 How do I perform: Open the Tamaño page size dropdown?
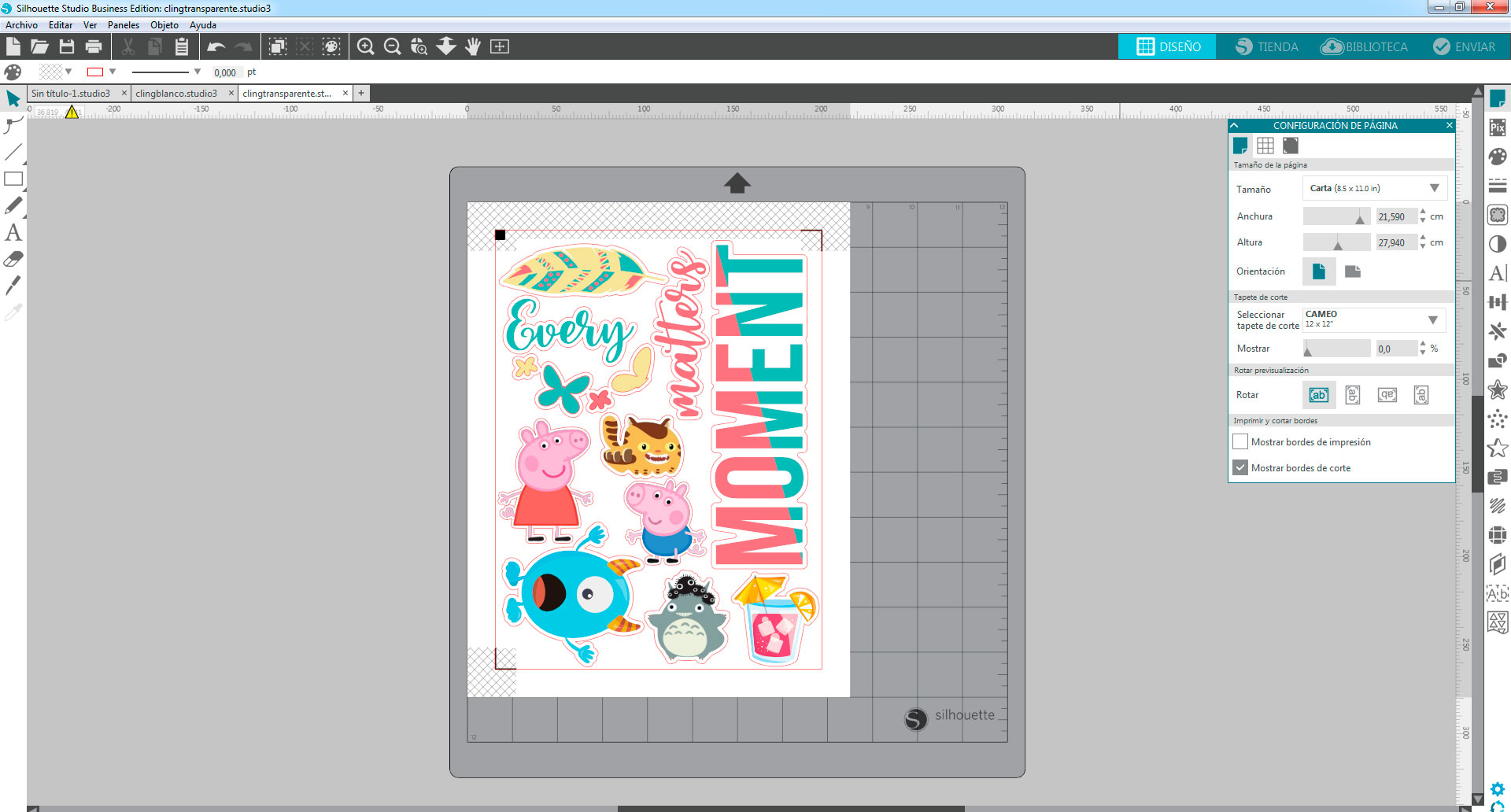tap(1375, 188)
